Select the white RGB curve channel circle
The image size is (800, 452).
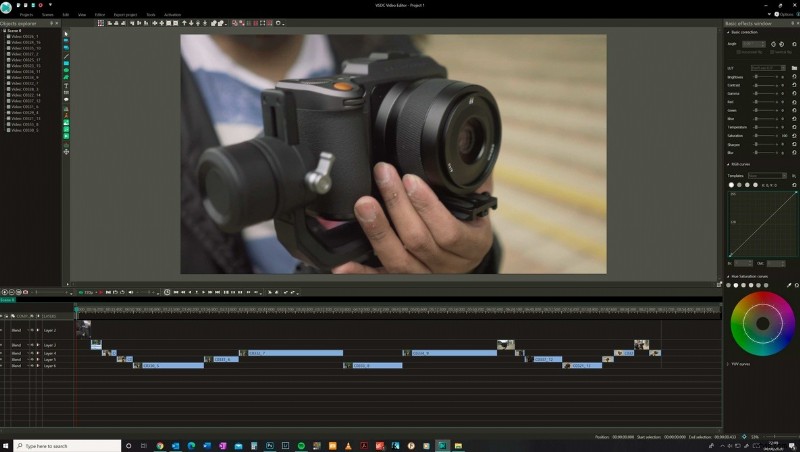pos(731,185)
